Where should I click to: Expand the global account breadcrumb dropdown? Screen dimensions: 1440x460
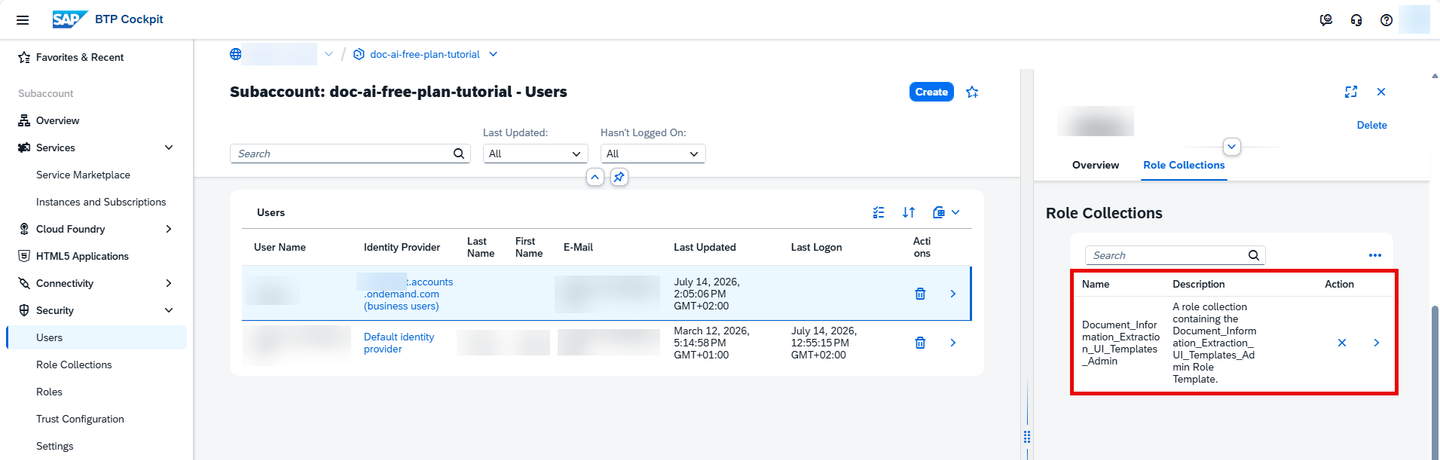point(328,54)
